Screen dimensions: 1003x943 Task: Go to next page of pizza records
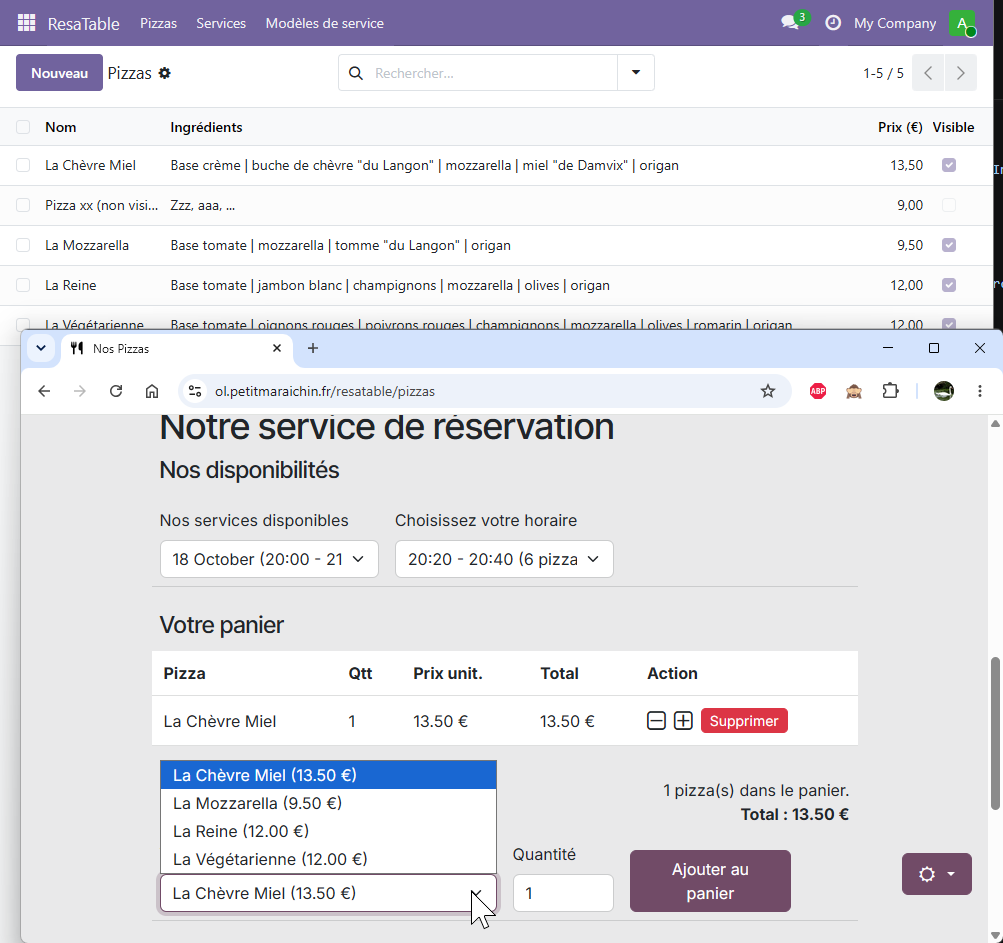pos(960,73)
